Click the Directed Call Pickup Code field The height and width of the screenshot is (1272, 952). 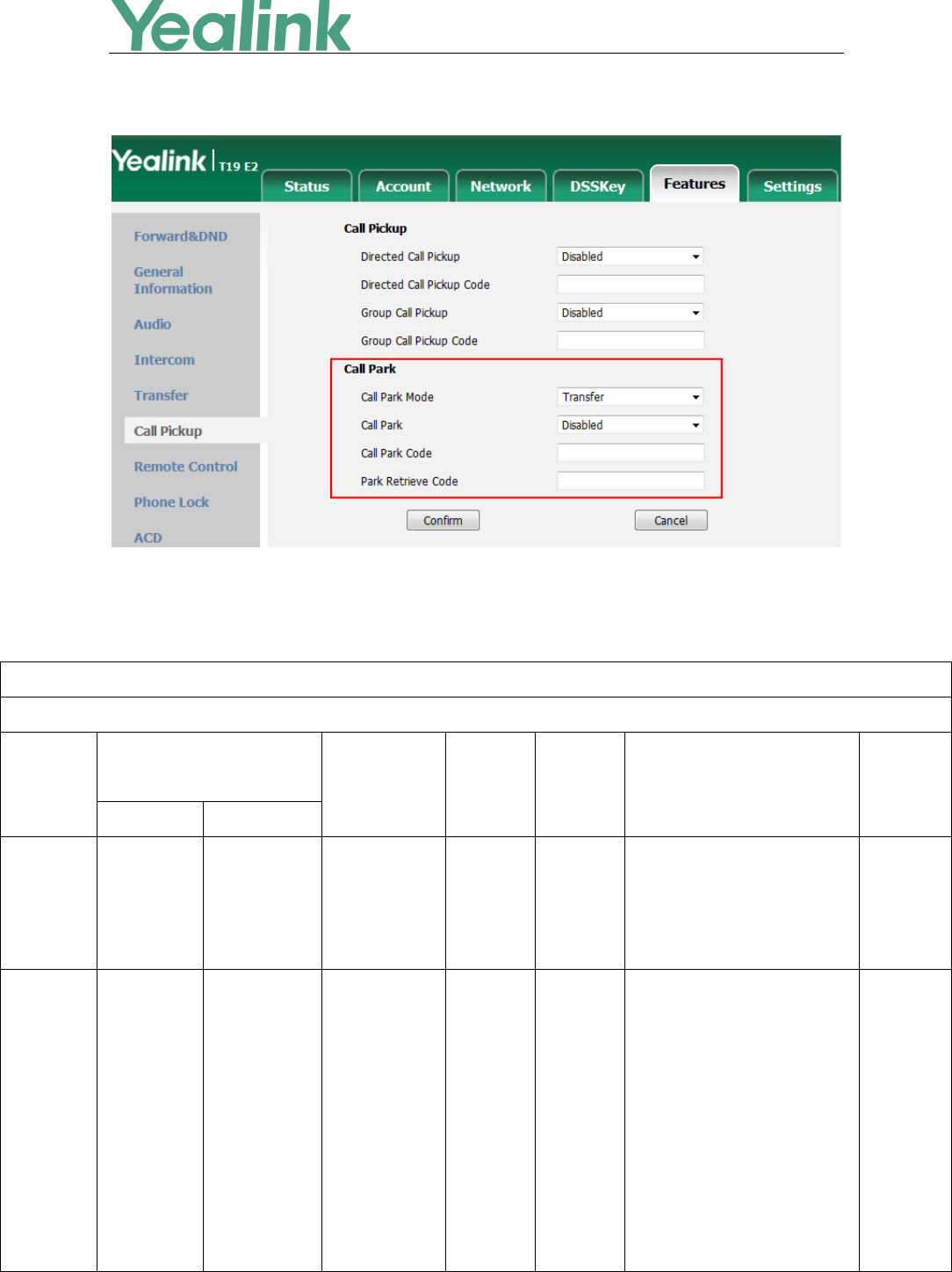[631, 285]
